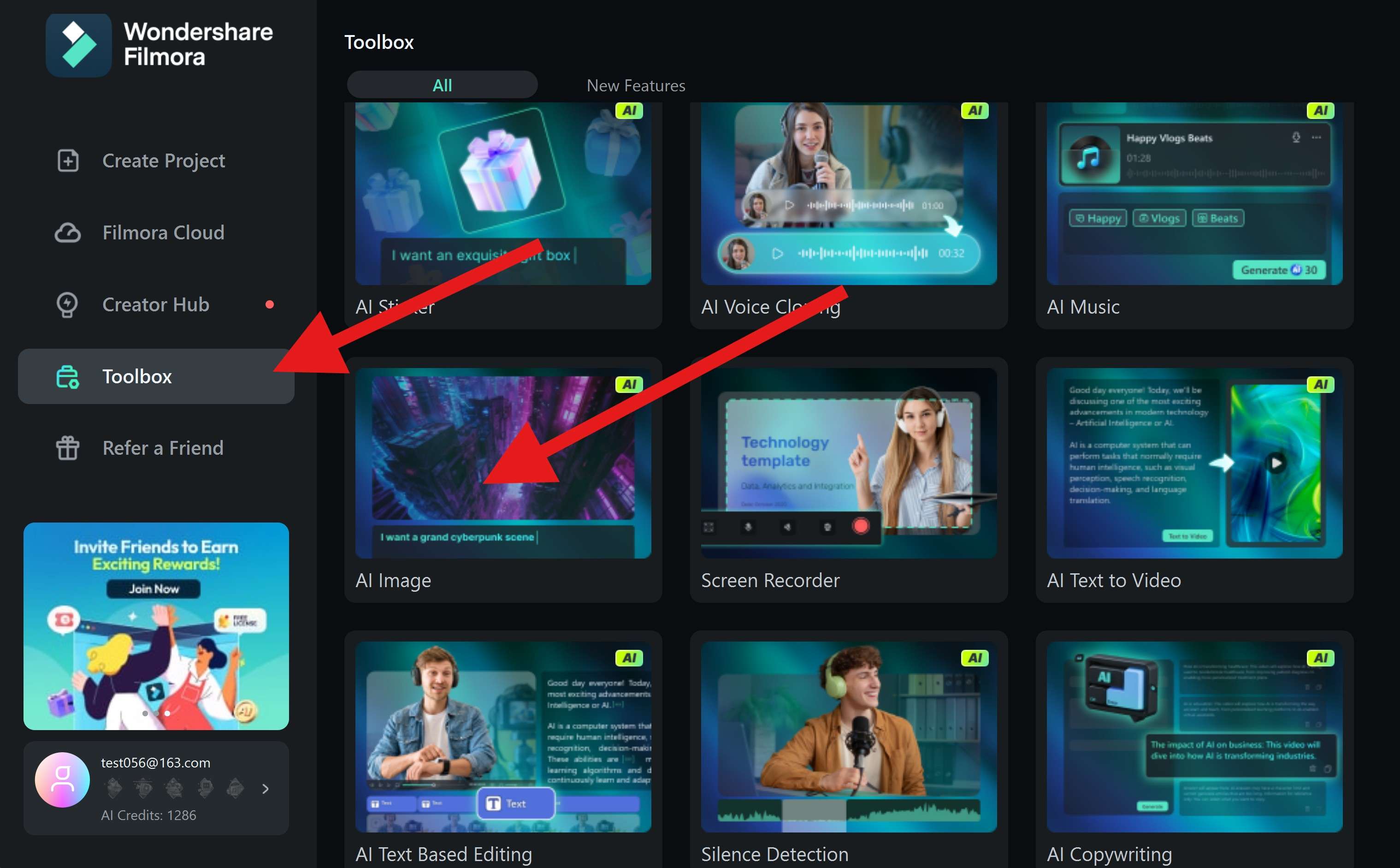
Task: Click the AI Image card label
Action: (393, 581)
